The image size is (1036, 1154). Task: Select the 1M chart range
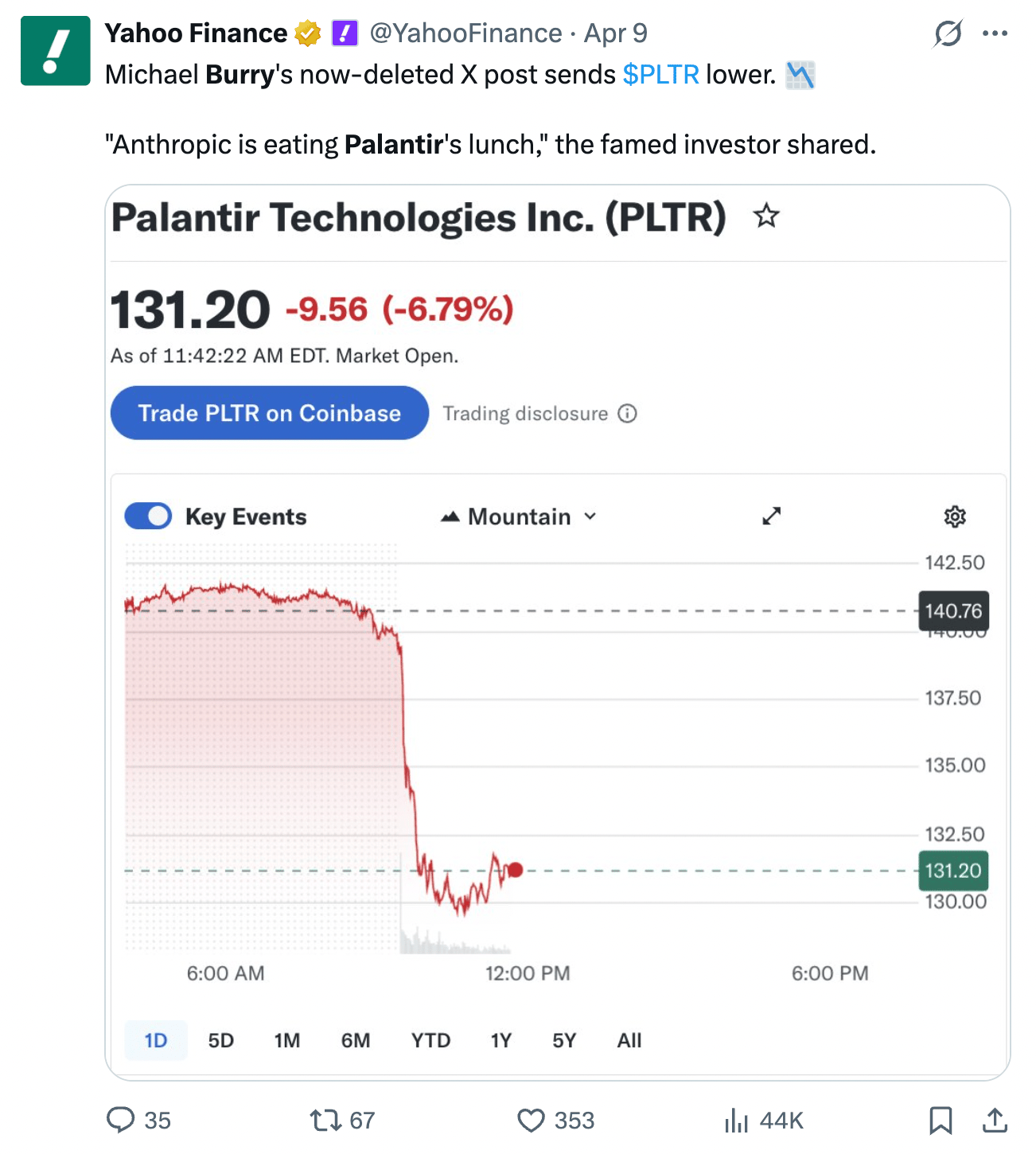[286, 1040]
